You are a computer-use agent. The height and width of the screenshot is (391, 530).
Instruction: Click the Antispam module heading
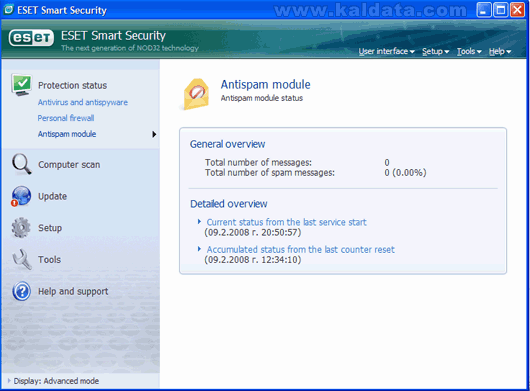coord(265,84)
